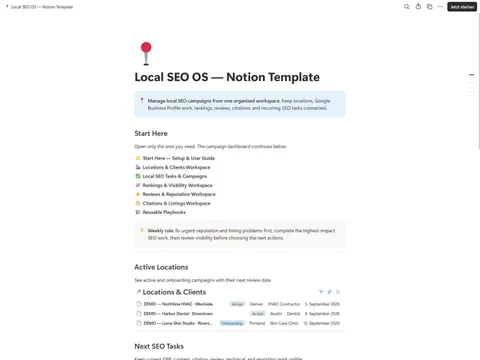Click the 'Local SEO OS — Notion Template' breadcrumb
Screen dimensions: 480x360
coord(42,7)
